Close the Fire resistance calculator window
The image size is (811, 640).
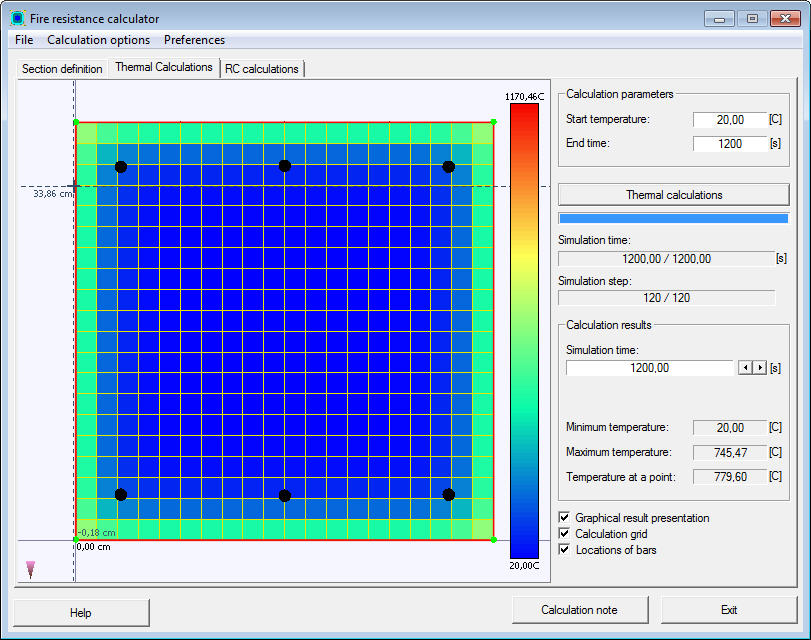coord(785,19)
